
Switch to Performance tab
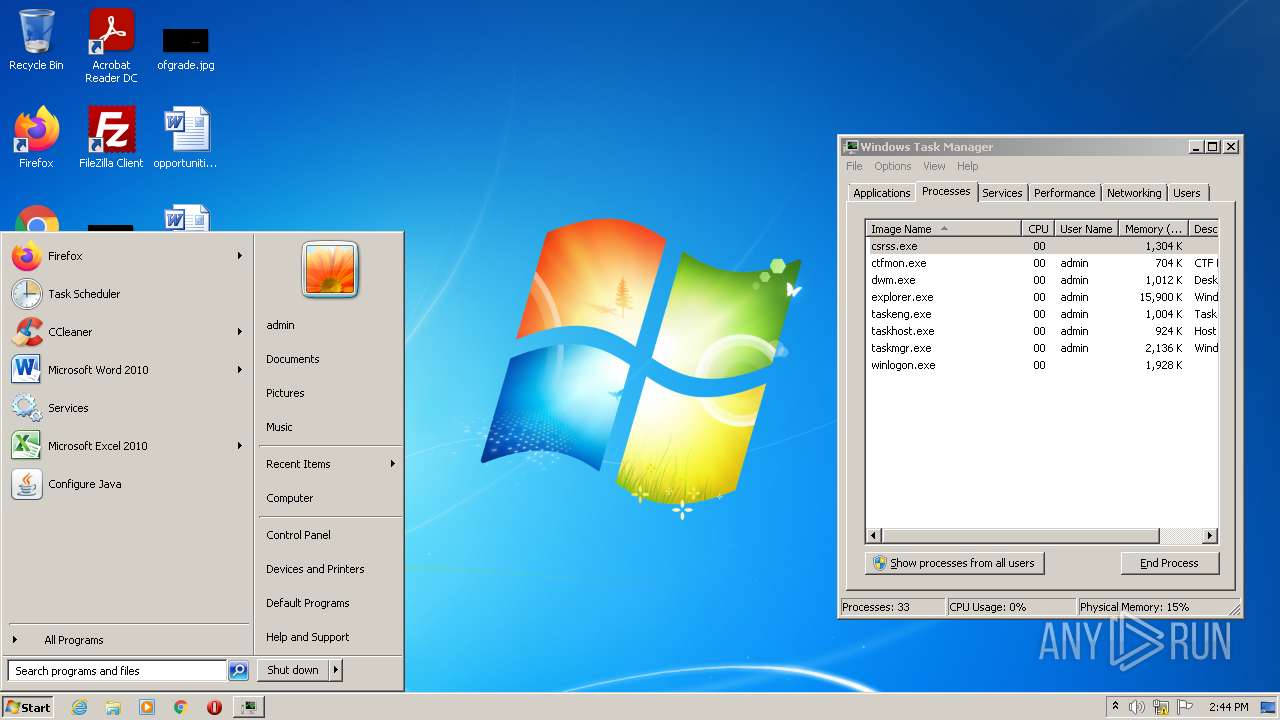click(x=1064, y=193)
